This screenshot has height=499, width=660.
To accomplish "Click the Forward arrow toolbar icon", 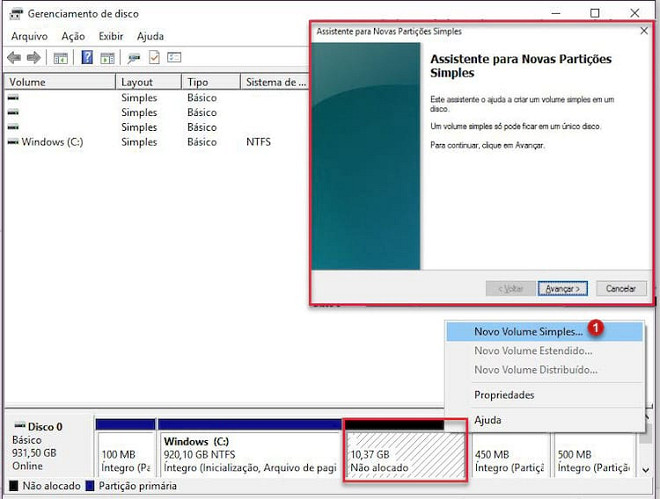I will pyautogui.click(x=34, y=57).
